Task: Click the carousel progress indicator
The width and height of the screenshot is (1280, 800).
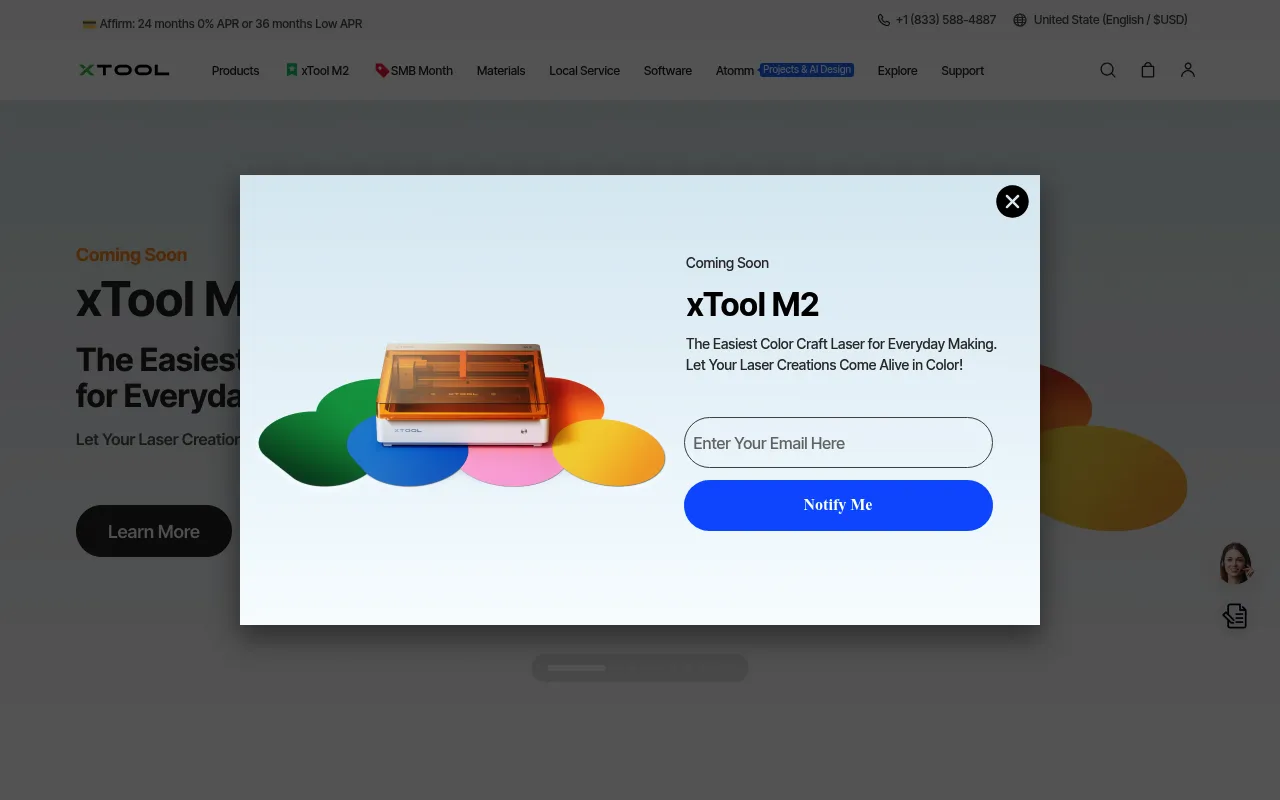Action: (640, 668)
